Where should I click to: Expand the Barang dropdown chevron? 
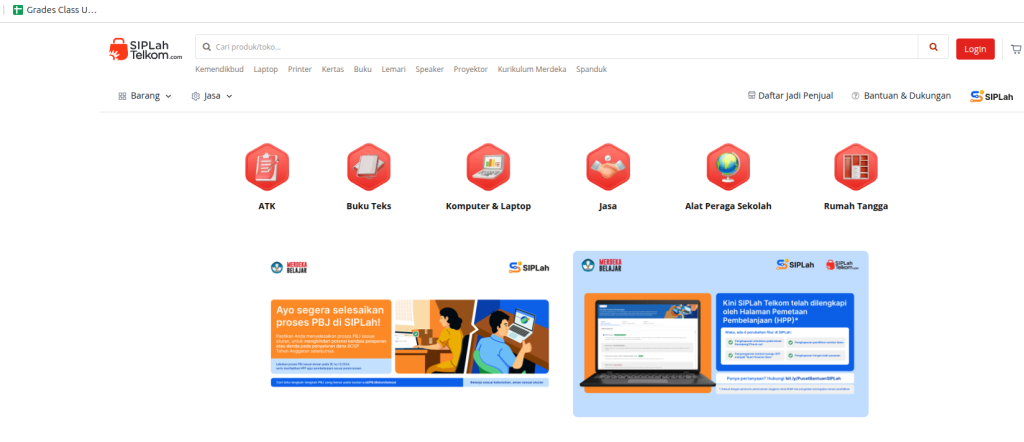pyautogui.click(x=168, y=96)
